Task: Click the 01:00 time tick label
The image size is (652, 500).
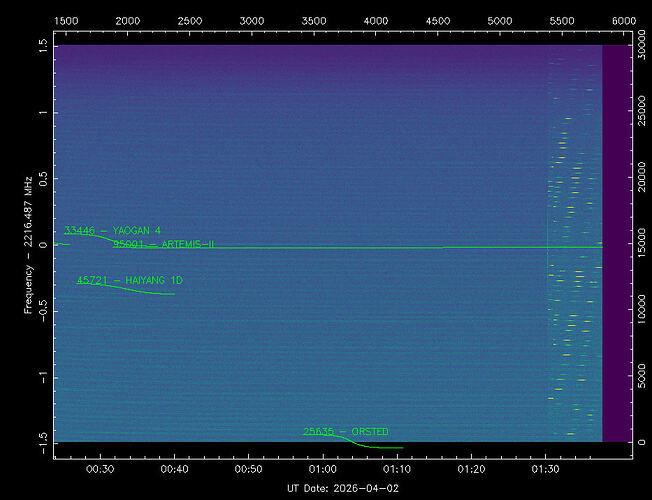Action: click(x=323, y=468)
